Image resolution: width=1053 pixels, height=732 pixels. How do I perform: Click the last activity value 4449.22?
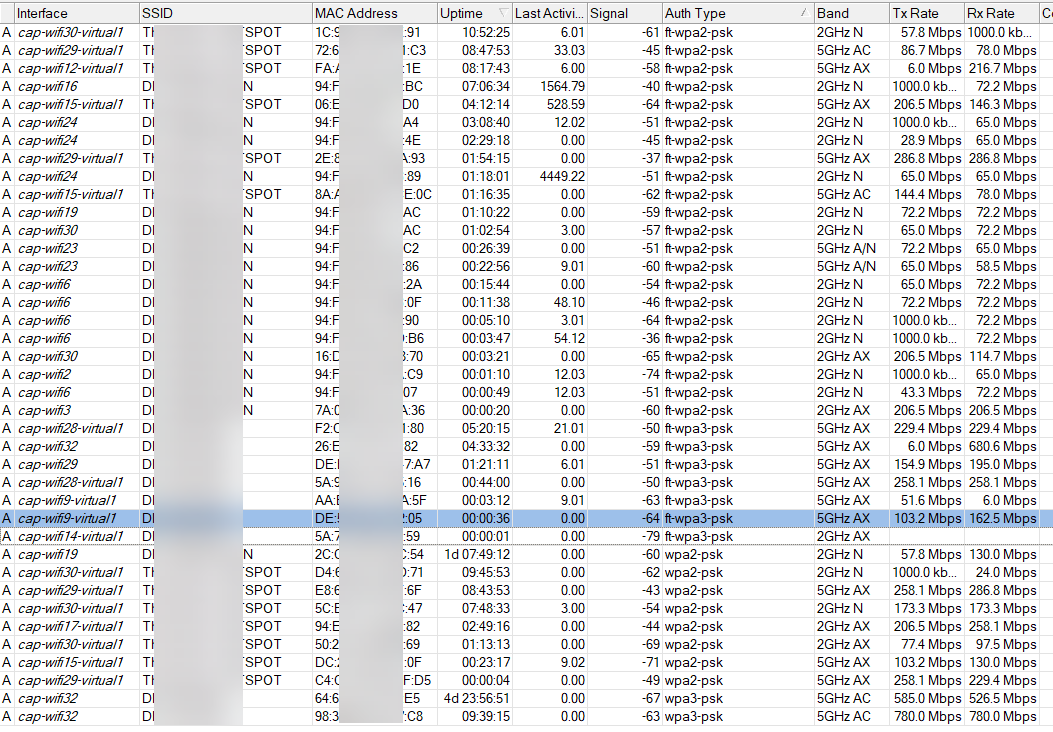click(562, 176)
